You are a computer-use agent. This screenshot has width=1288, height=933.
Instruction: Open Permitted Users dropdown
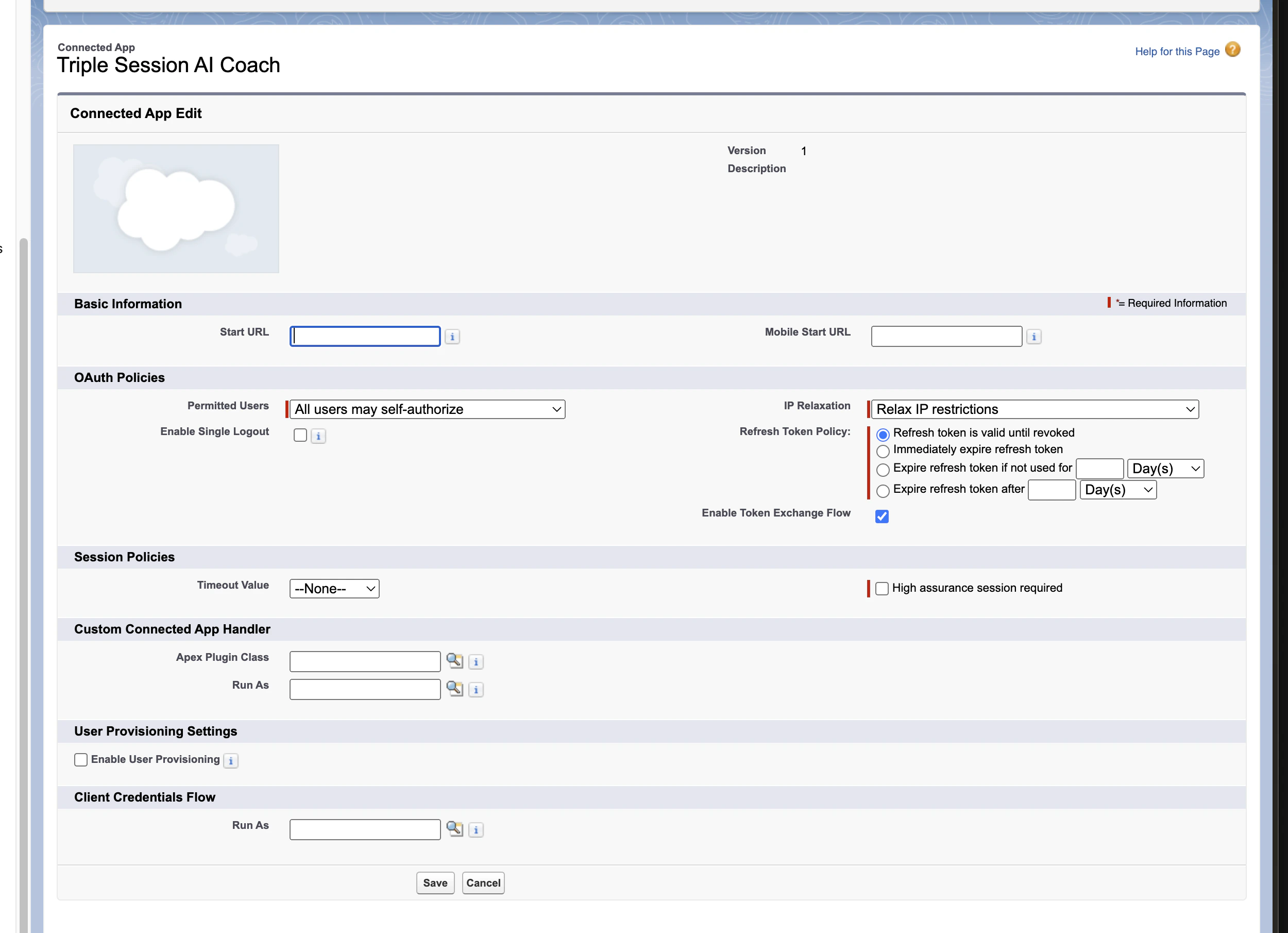tap(428, 410)
